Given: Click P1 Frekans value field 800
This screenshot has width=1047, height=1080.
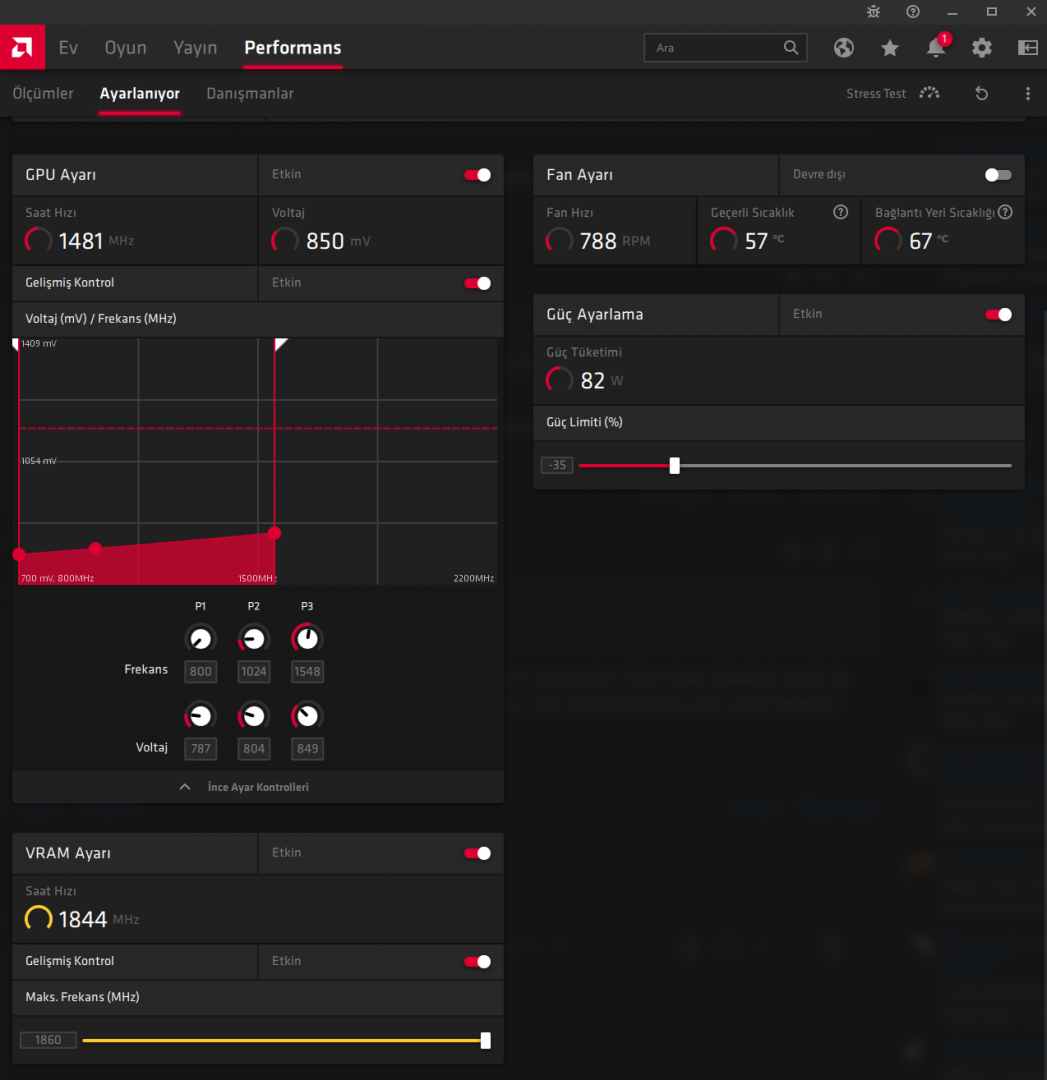Looking at the screenshot, I should coord(200,672).
